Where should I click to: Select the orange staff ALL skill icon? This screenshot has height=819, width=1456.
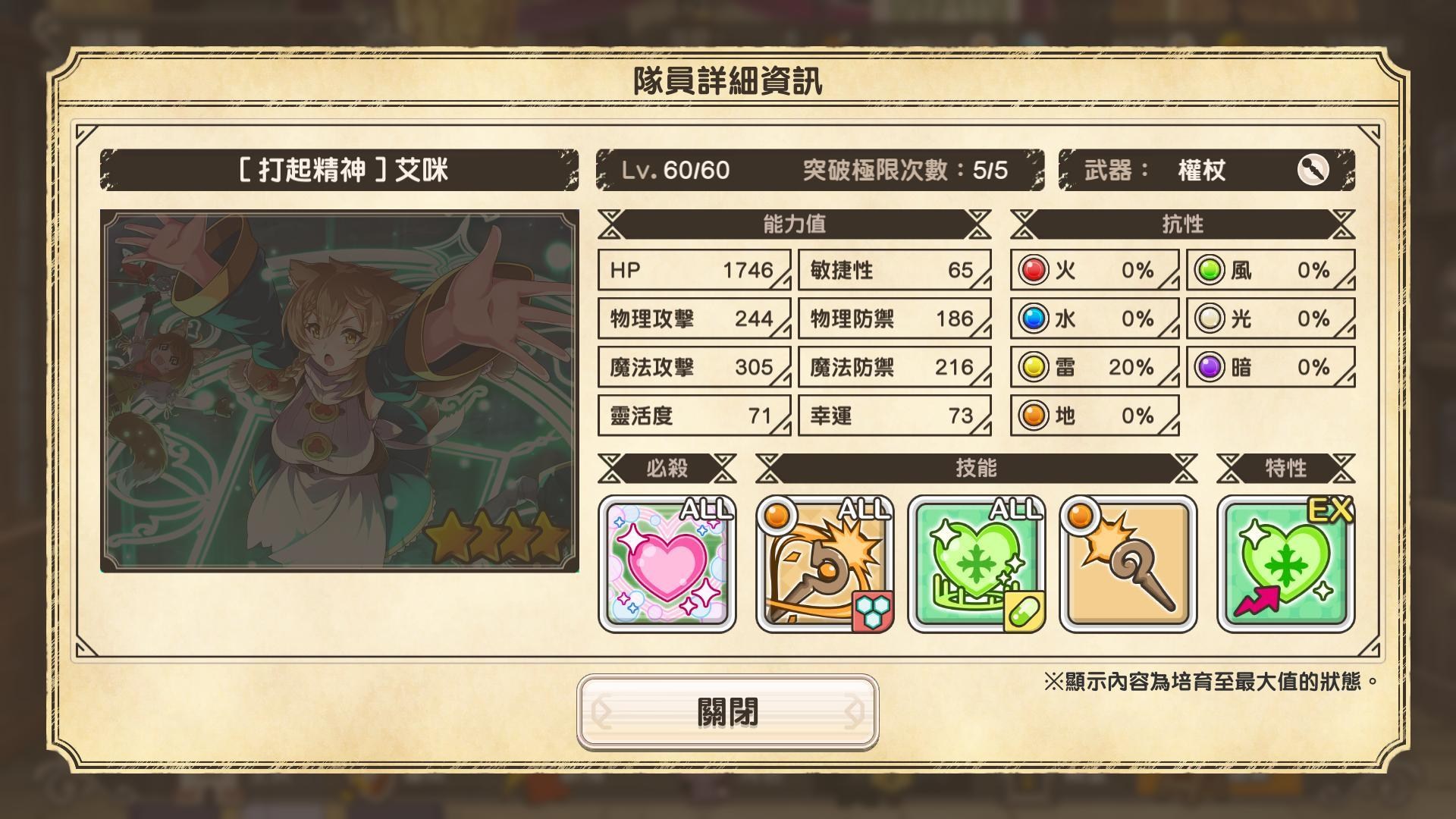[x=825, y=564]
